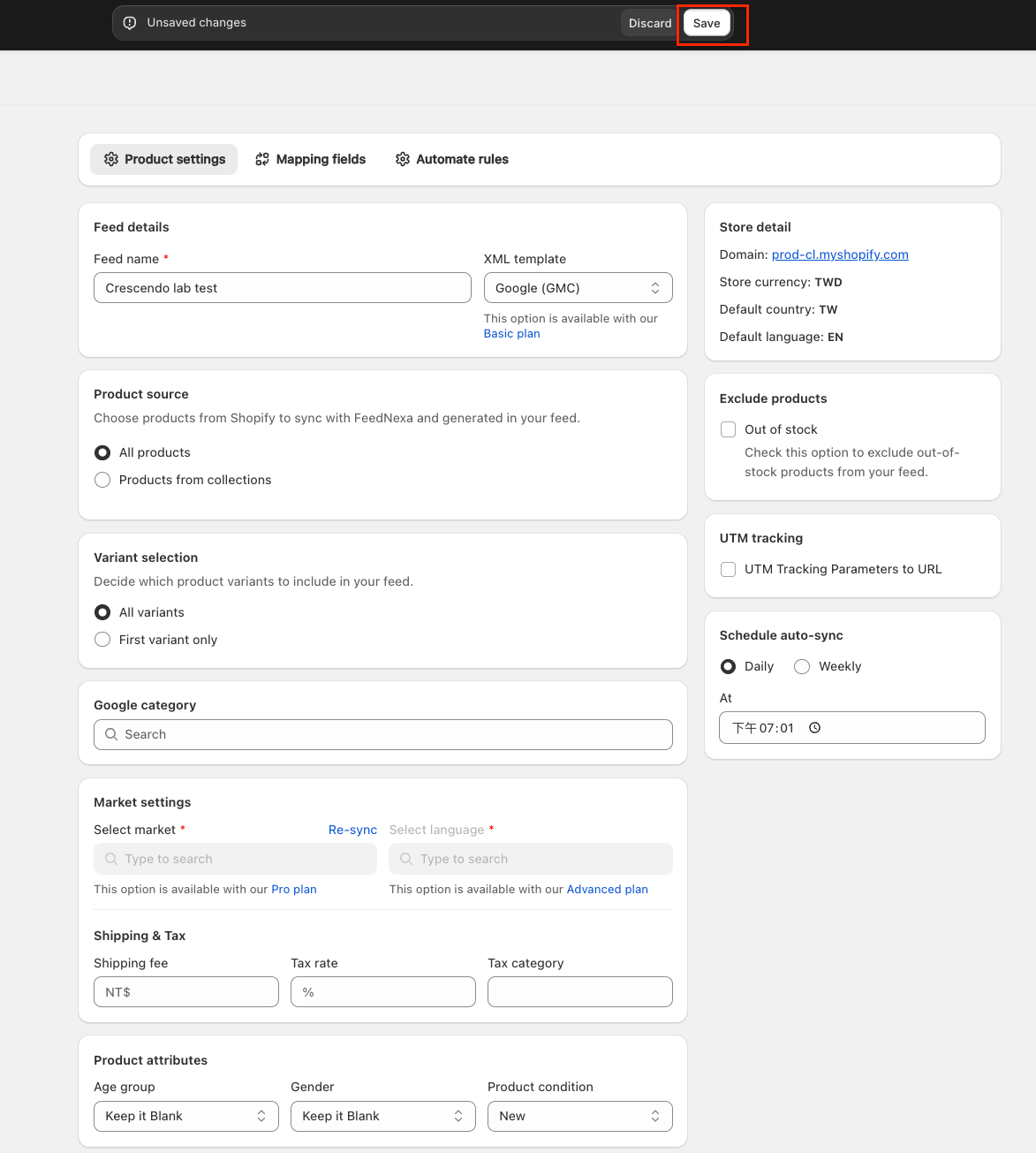Image resolution: width=1036 pixels, height=1153 pixels.
Task: Click the Default country: TW text
Action: [778, 309]
